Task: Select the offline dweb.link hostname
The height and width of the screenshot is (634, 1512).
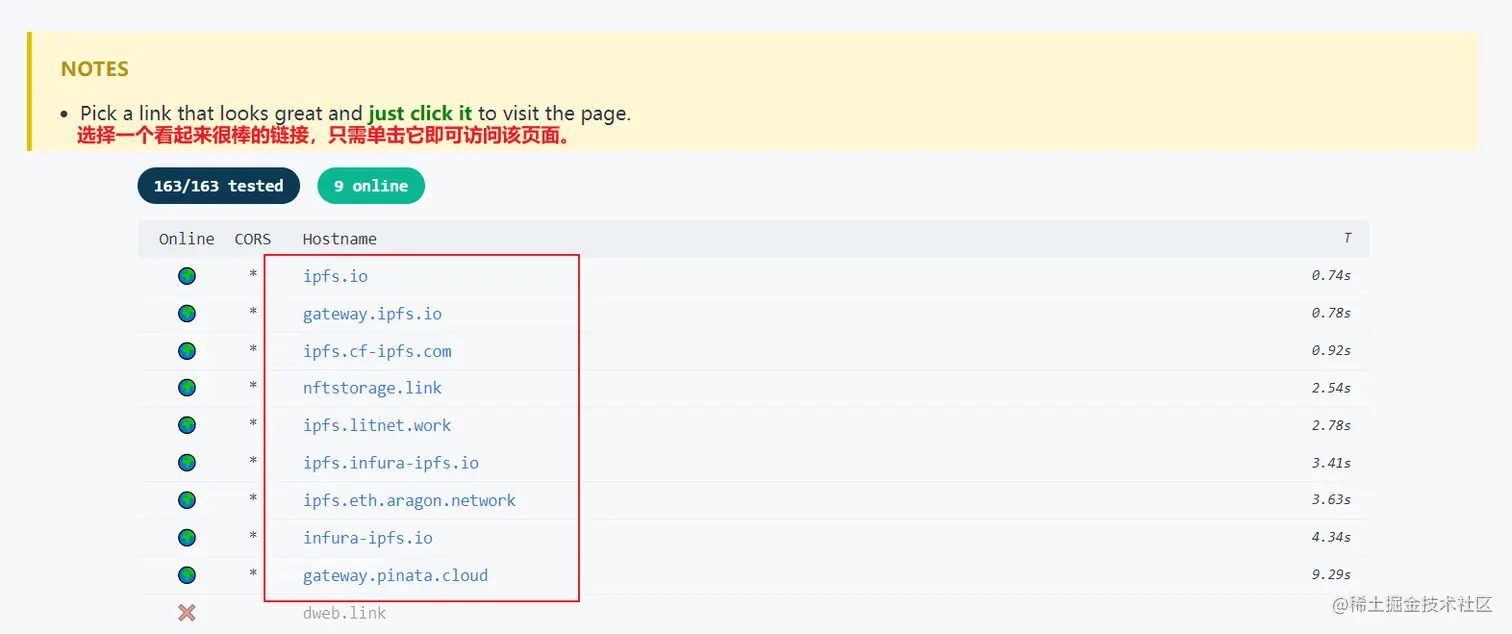Action: point(344,613)
